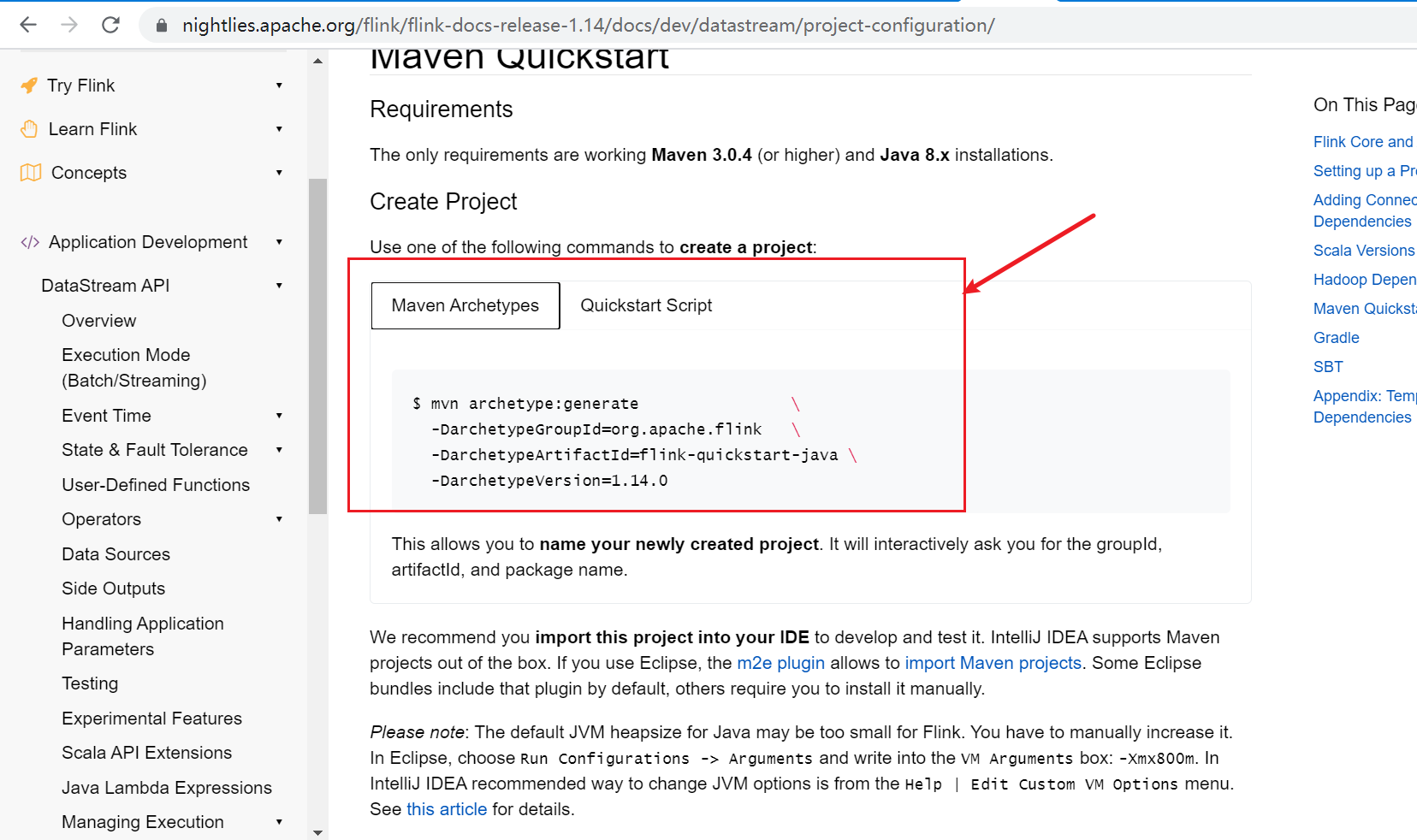Click the Concepts map icon

click(x=31, y=173)
